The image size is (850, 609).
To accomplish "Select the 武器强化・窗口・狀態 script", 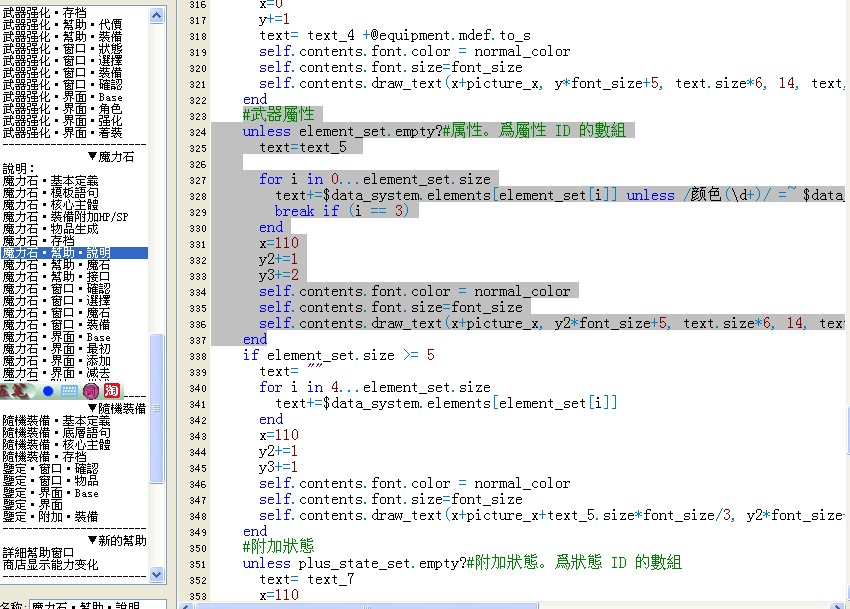I will point(62,49).
